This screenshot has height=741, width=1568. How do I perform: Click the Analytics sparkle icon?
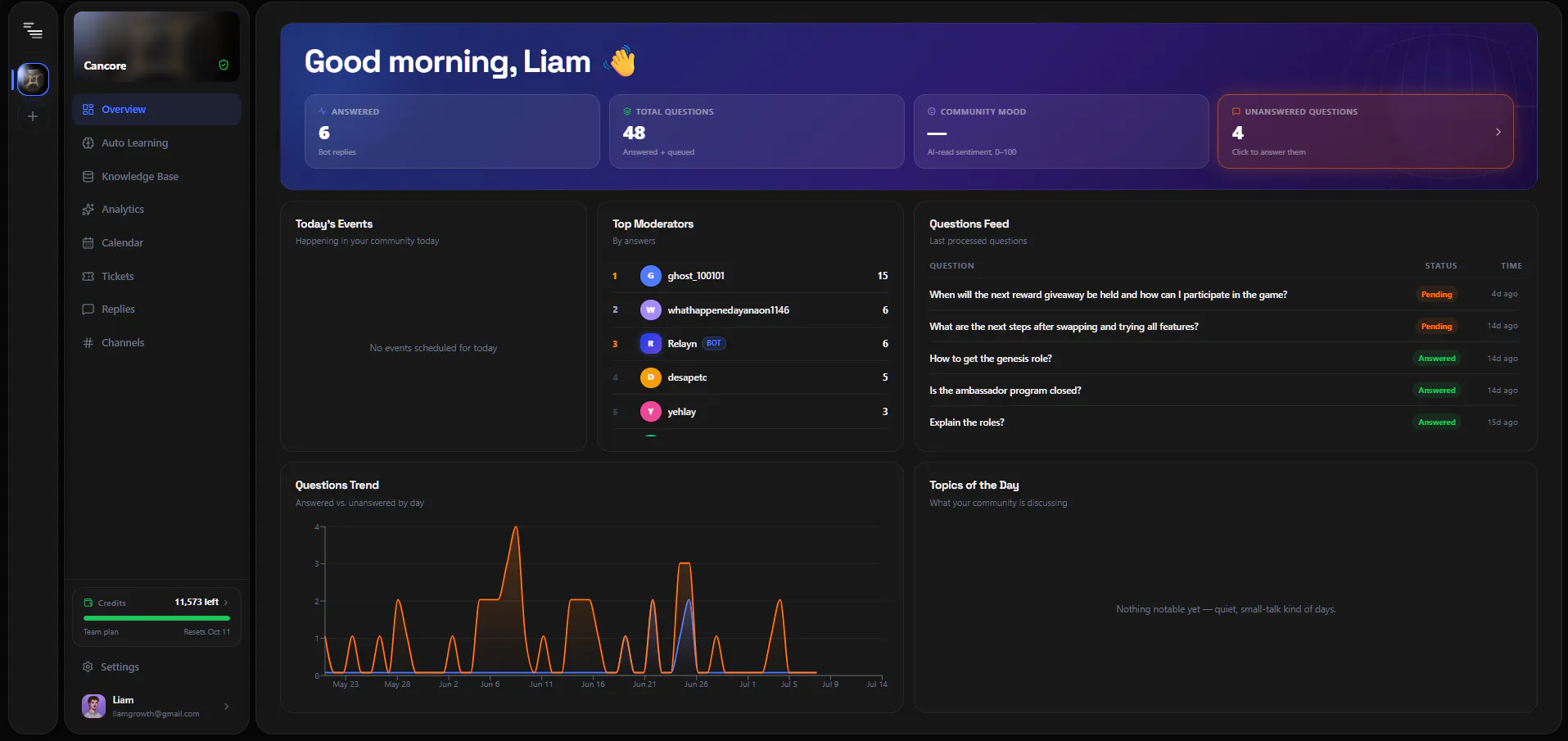[x=88, y=209]
